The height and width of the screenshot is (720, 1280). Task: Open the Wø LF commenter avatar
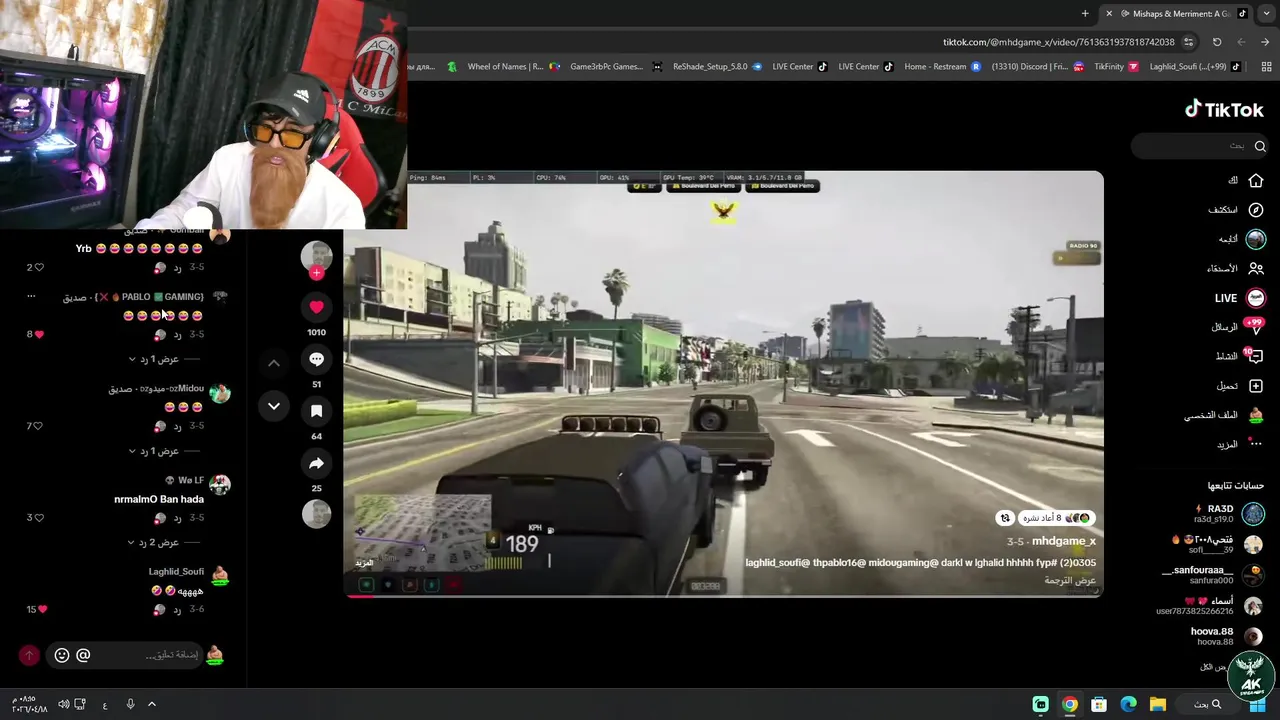tap(220, 485)
